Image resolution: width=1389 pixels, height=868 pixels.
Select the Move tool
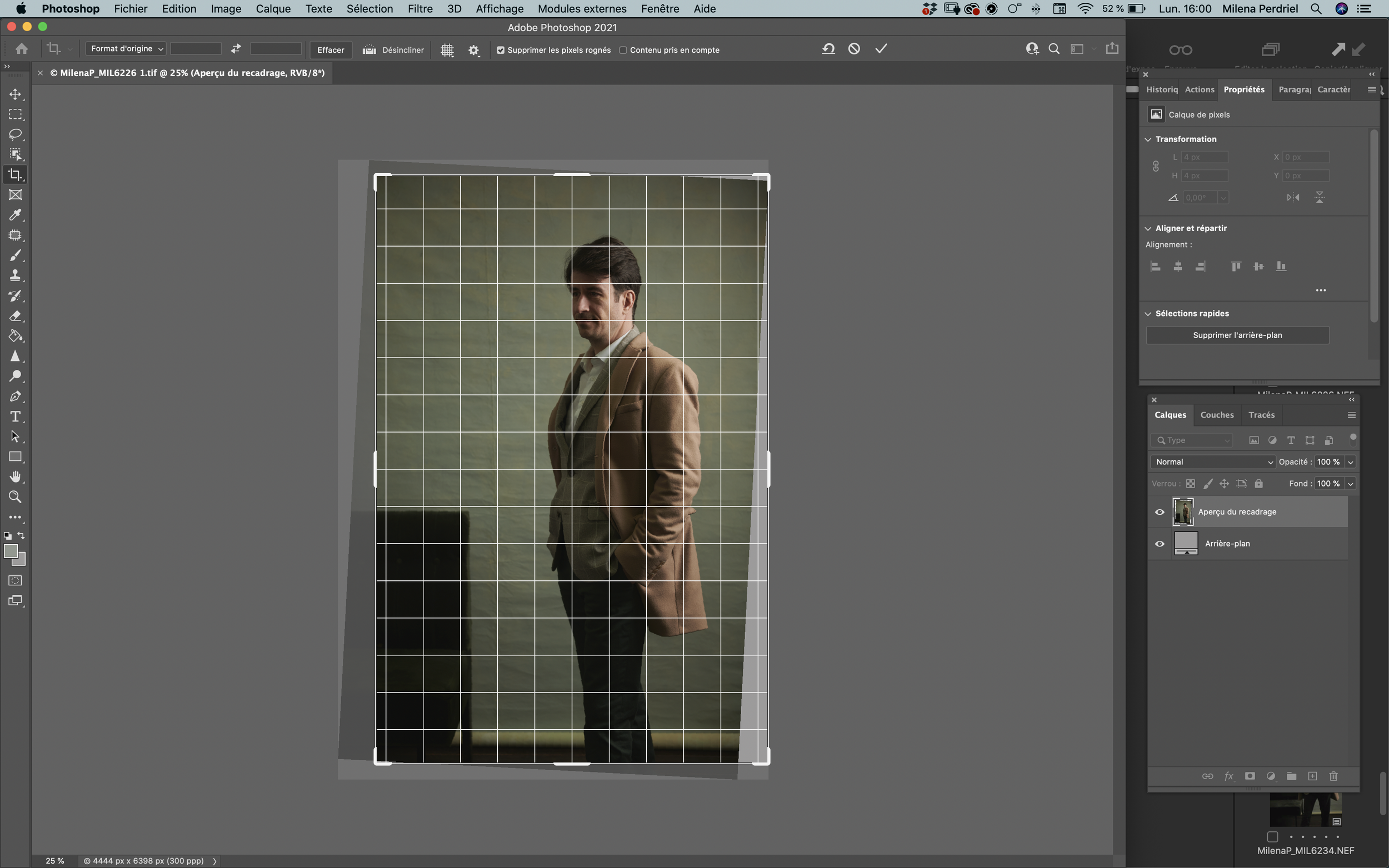point(16,94)
